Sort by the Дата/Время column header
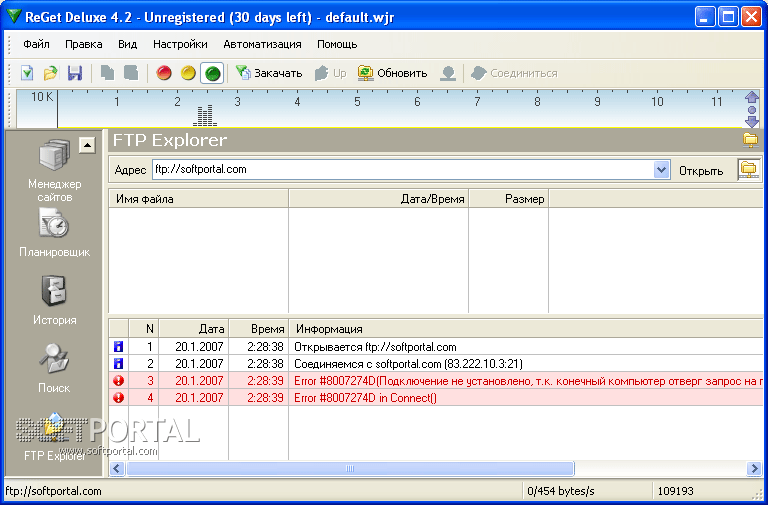Image resolution: width=768 pixels, height=505 pixels. [x=379, y=199]
